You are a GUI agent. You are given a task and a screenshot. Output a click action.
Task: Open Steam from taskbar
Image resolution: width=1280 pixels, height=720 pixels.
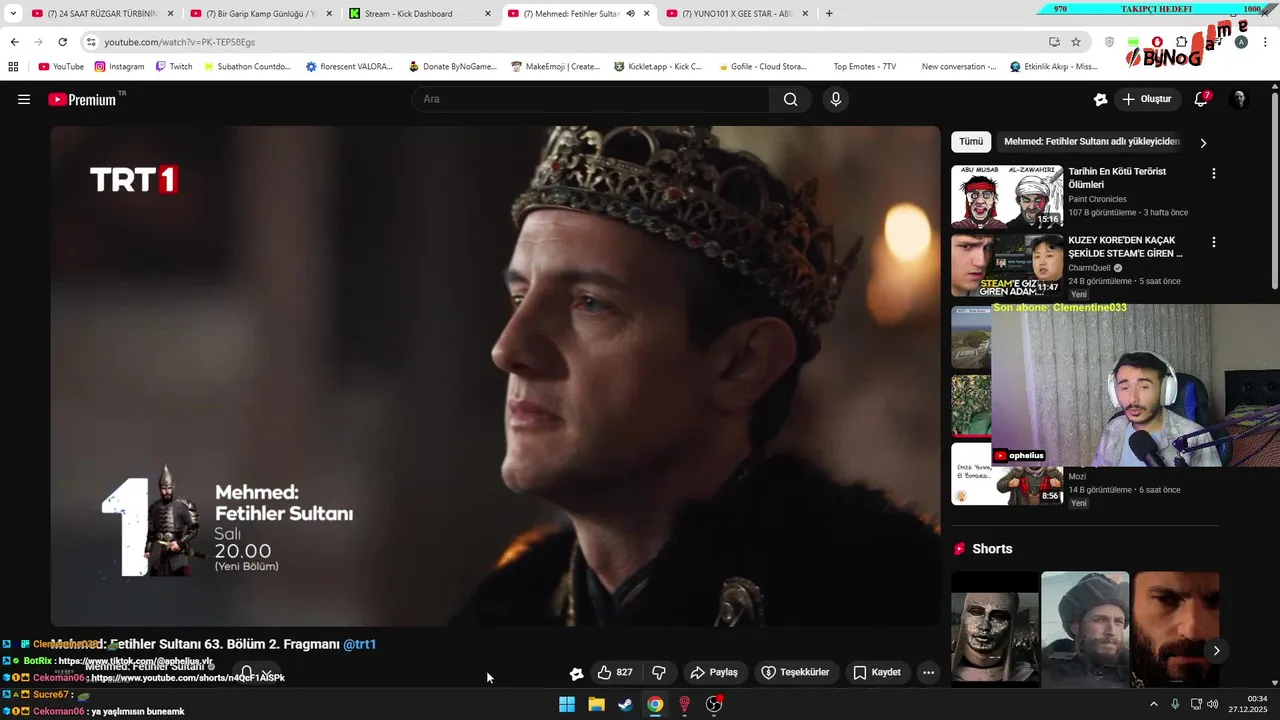click(x=625, y=704)
